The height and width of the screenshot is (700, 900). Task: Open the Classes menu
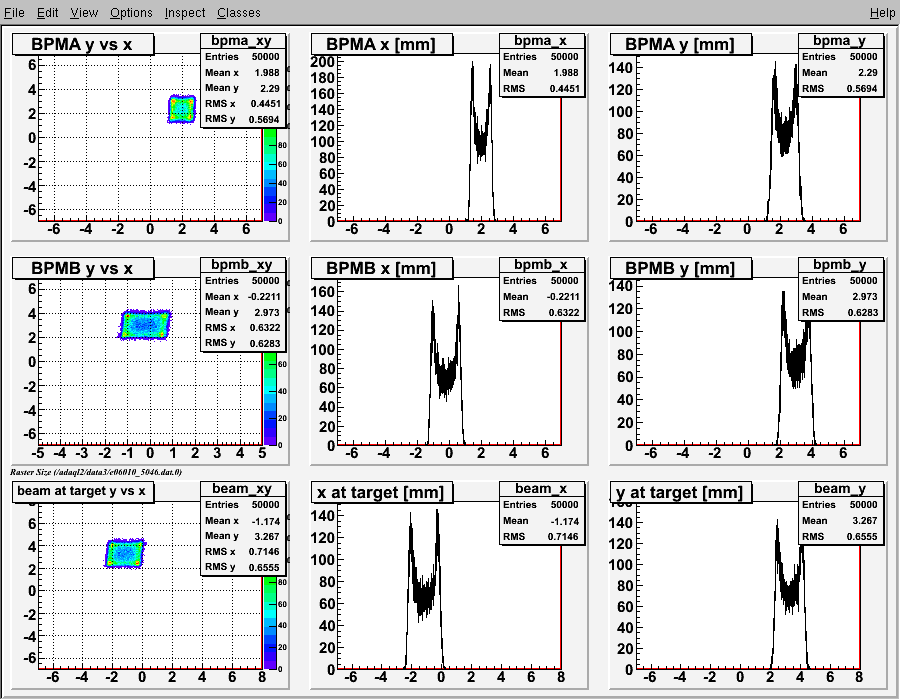(x=238, y=13)
